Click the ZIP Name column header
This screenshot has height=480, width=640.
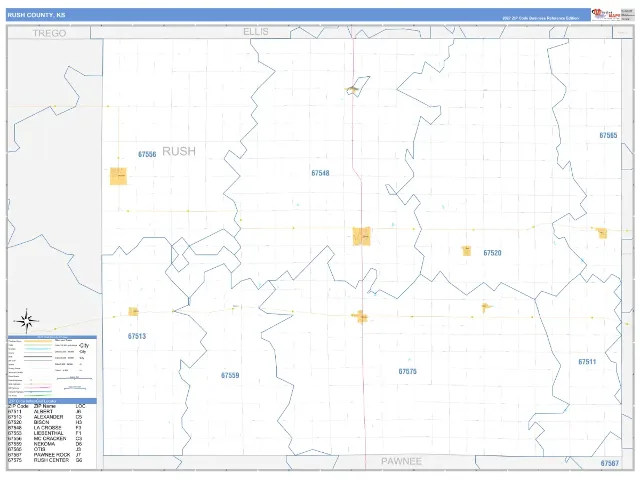(44, 406)
